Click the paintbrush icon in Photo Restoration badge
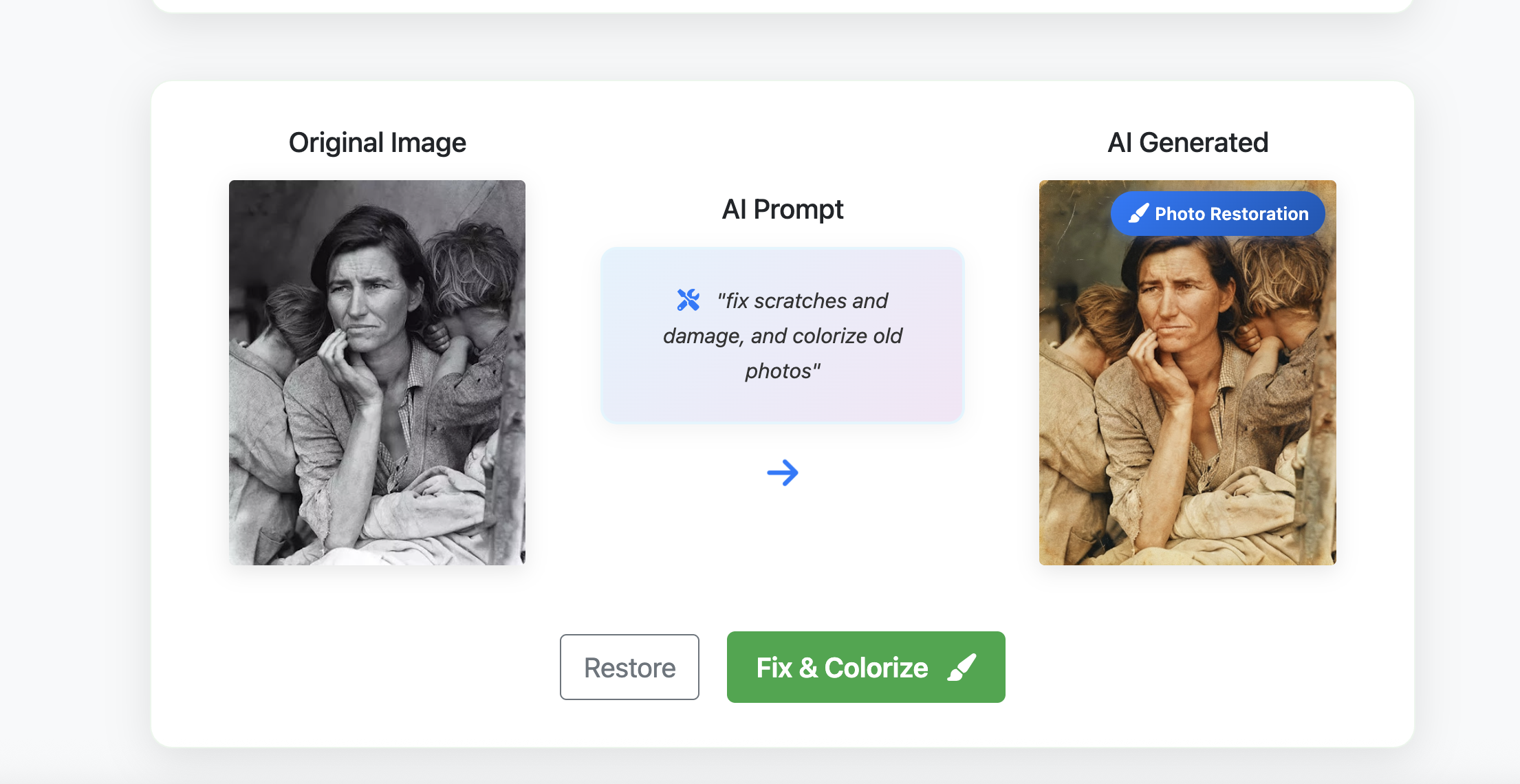1520x784 pixels. tap(1138, 213)
